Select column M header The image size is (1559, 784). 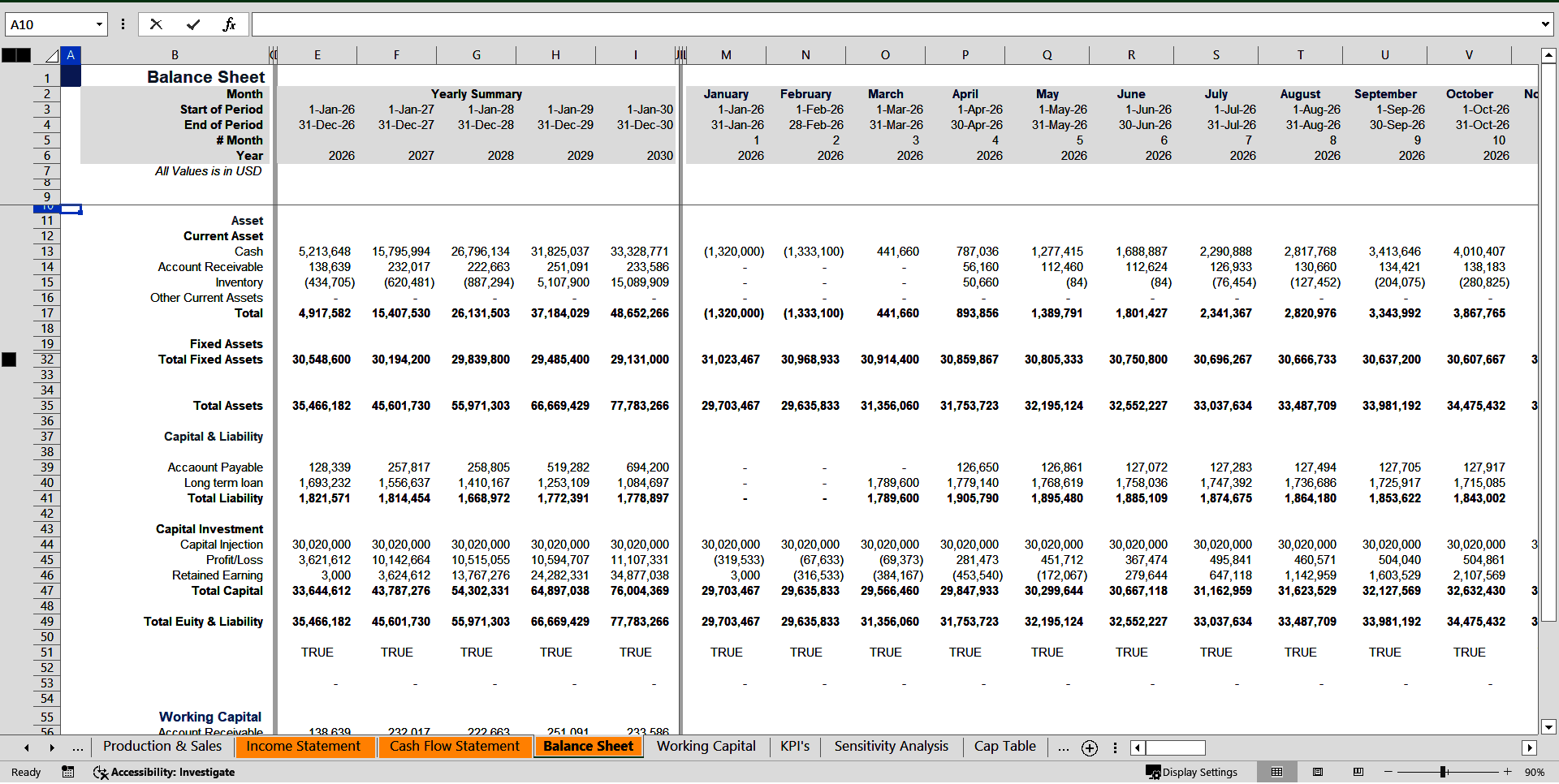pos(726,55)
